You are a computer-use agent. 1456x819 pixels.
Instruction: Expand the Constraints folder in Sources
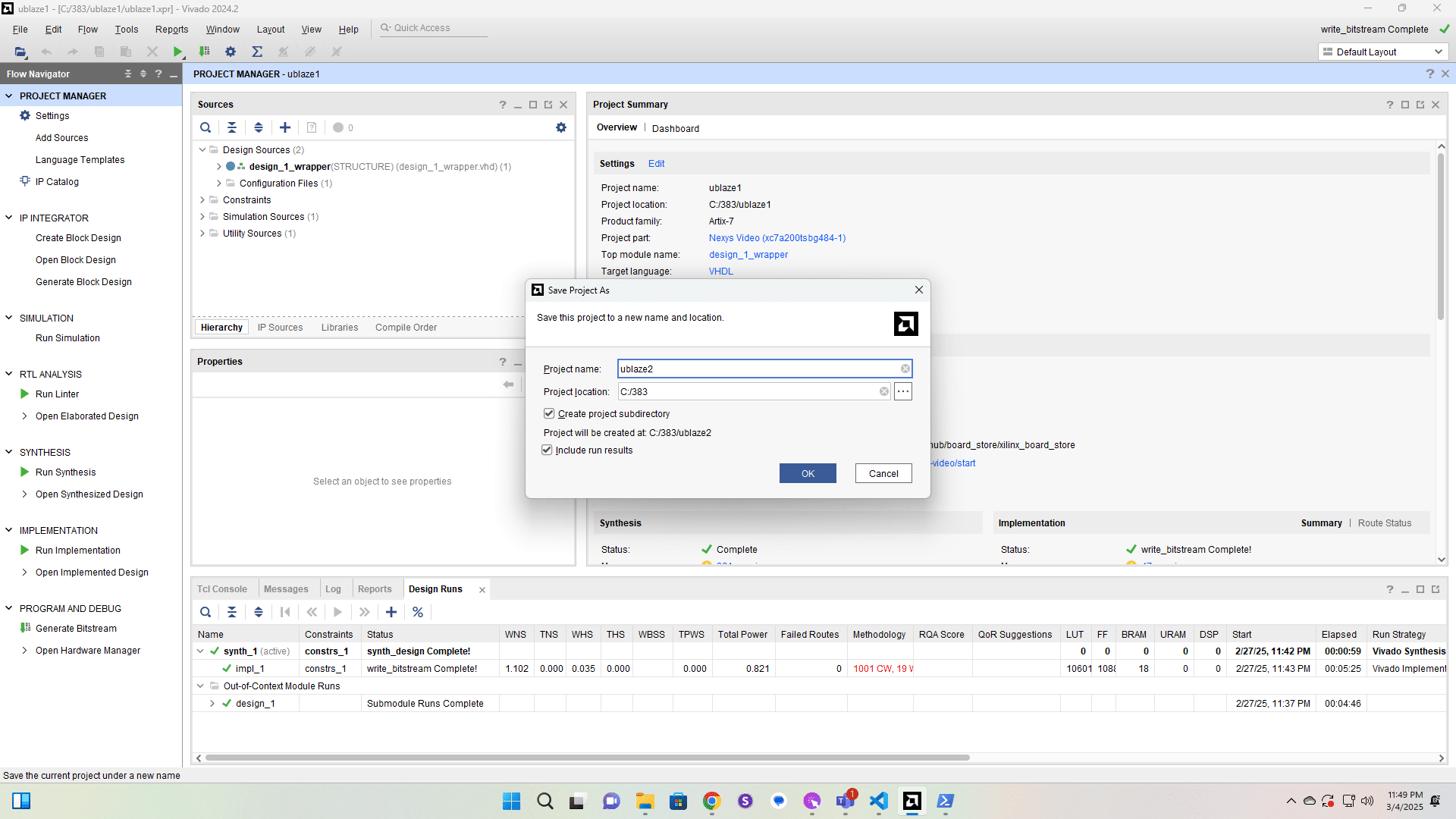[x=202, y=200]
